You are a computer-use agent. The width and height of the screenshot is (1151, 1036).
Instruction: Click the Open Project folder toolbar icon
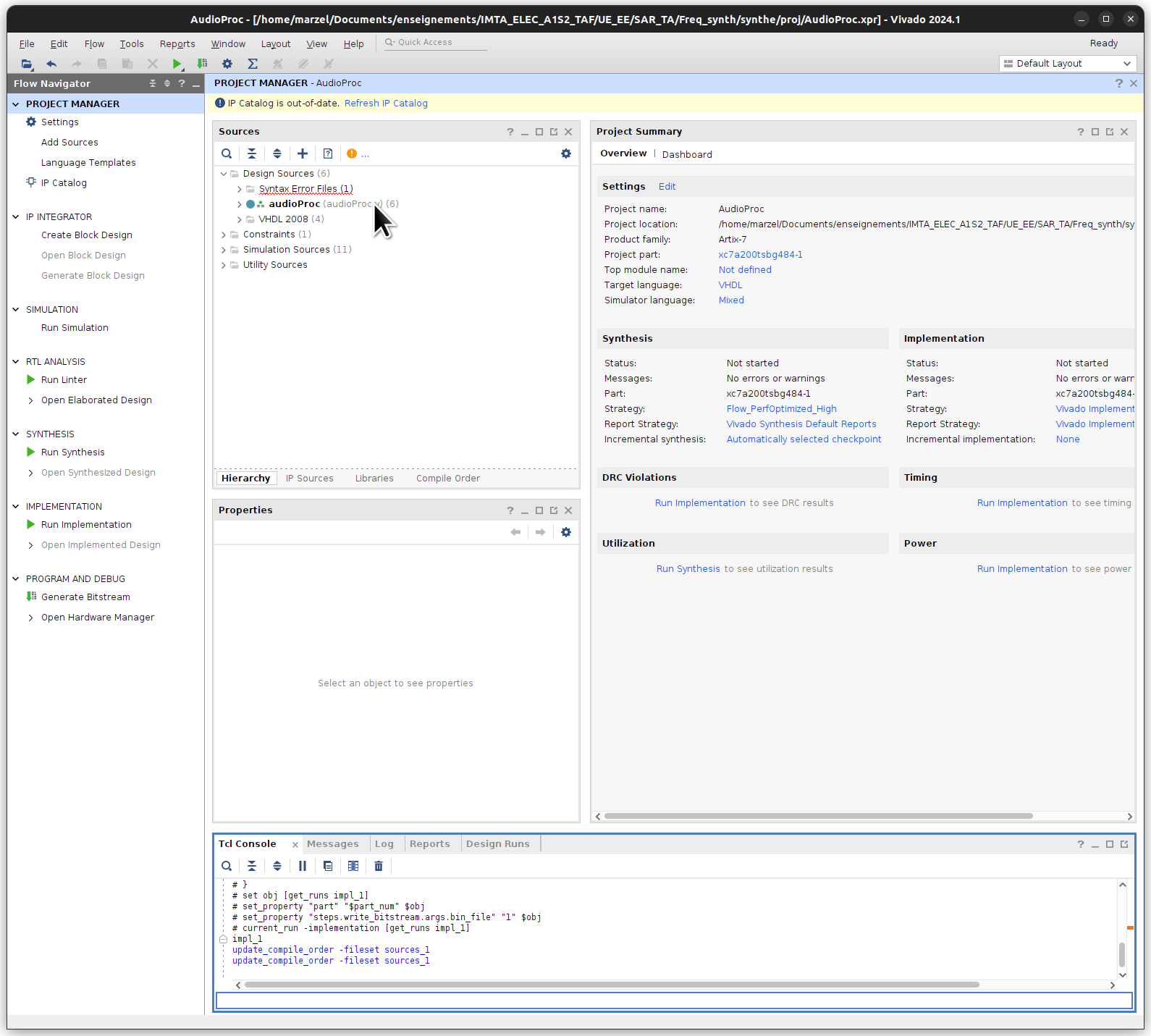[26, 64]
